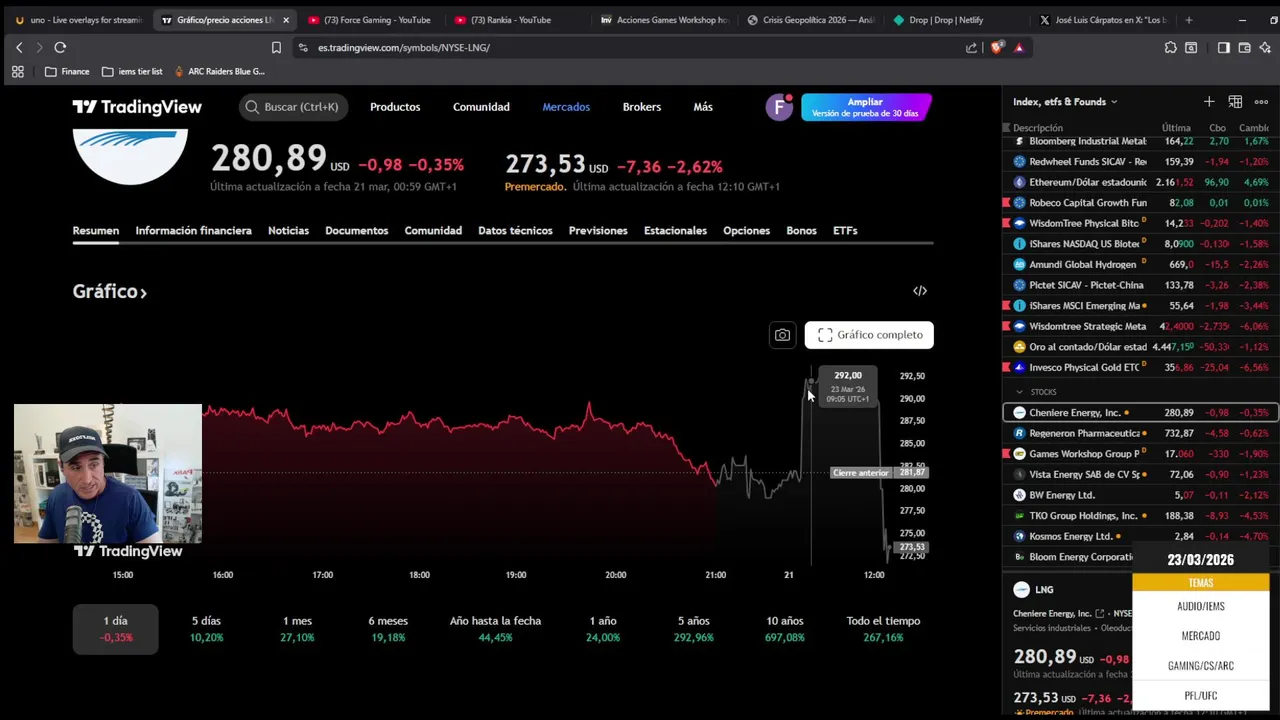Bookmark the page with the bookmark icon
The width and height of the screenshot is (1280, 720).
(276, 47)
